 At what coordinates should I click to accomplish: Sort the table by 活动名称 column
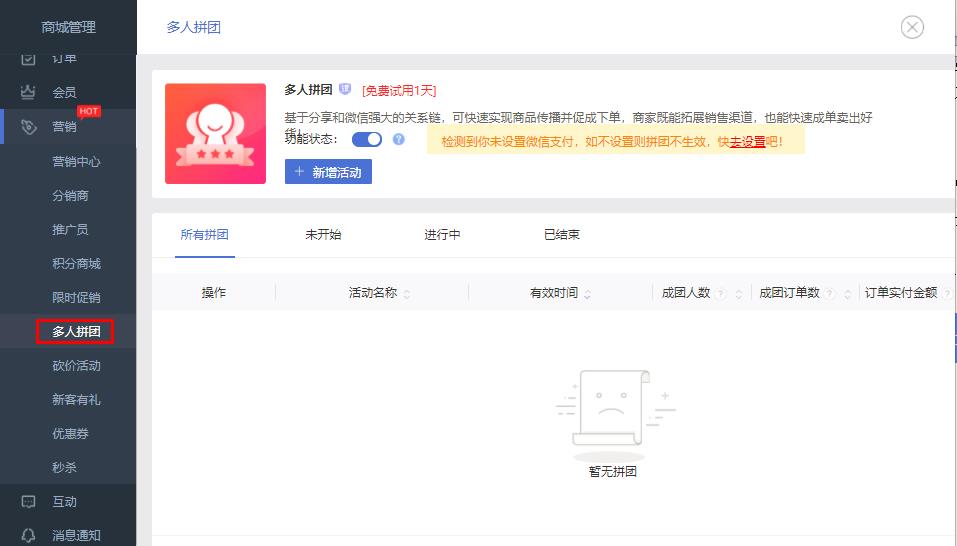click(x=407, y=294)
